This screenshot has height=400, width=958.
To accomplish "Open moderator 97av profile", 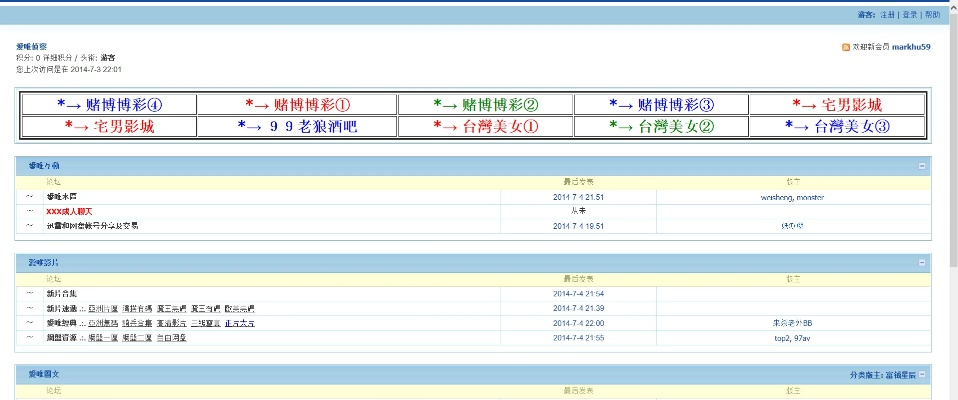I will click(803, 338).
